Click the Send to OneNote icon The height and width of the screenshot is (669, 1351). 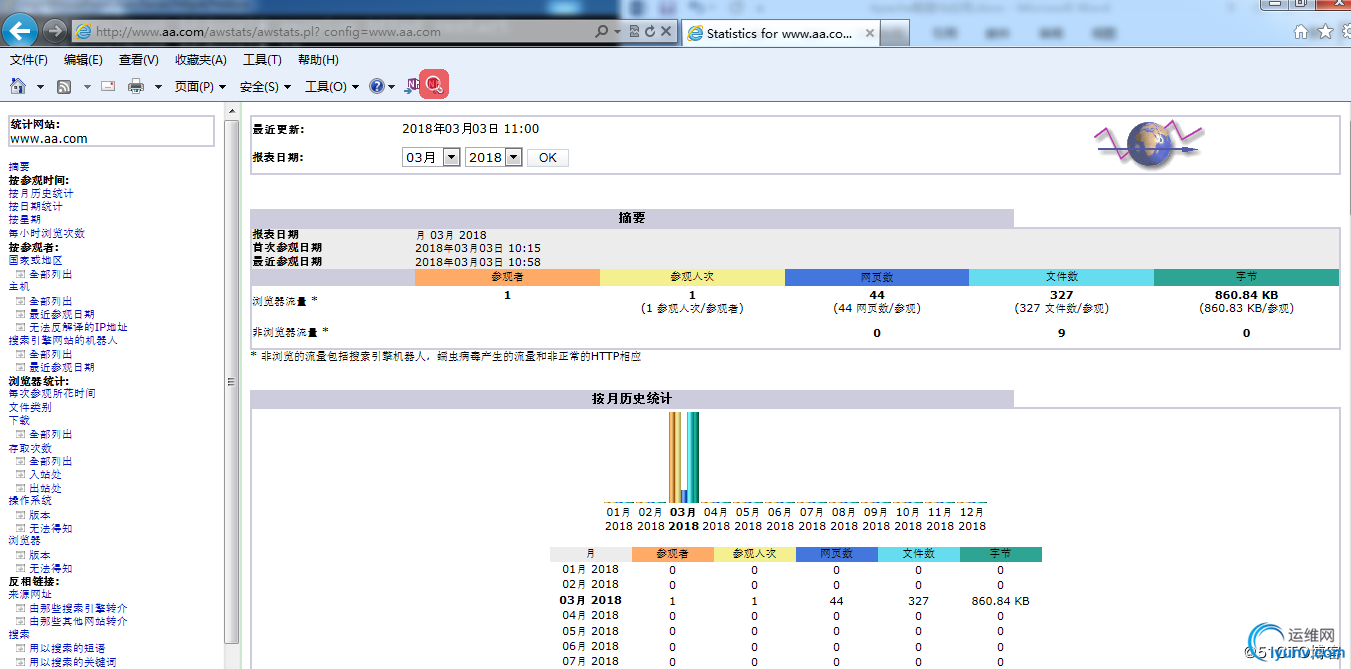(412, 86)
